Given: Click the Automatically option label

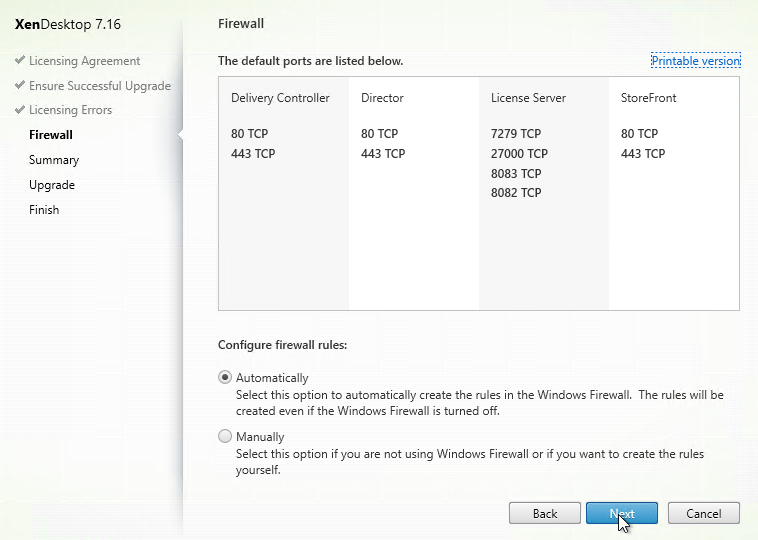Looking at the screenshot, I should click(272, 378).
